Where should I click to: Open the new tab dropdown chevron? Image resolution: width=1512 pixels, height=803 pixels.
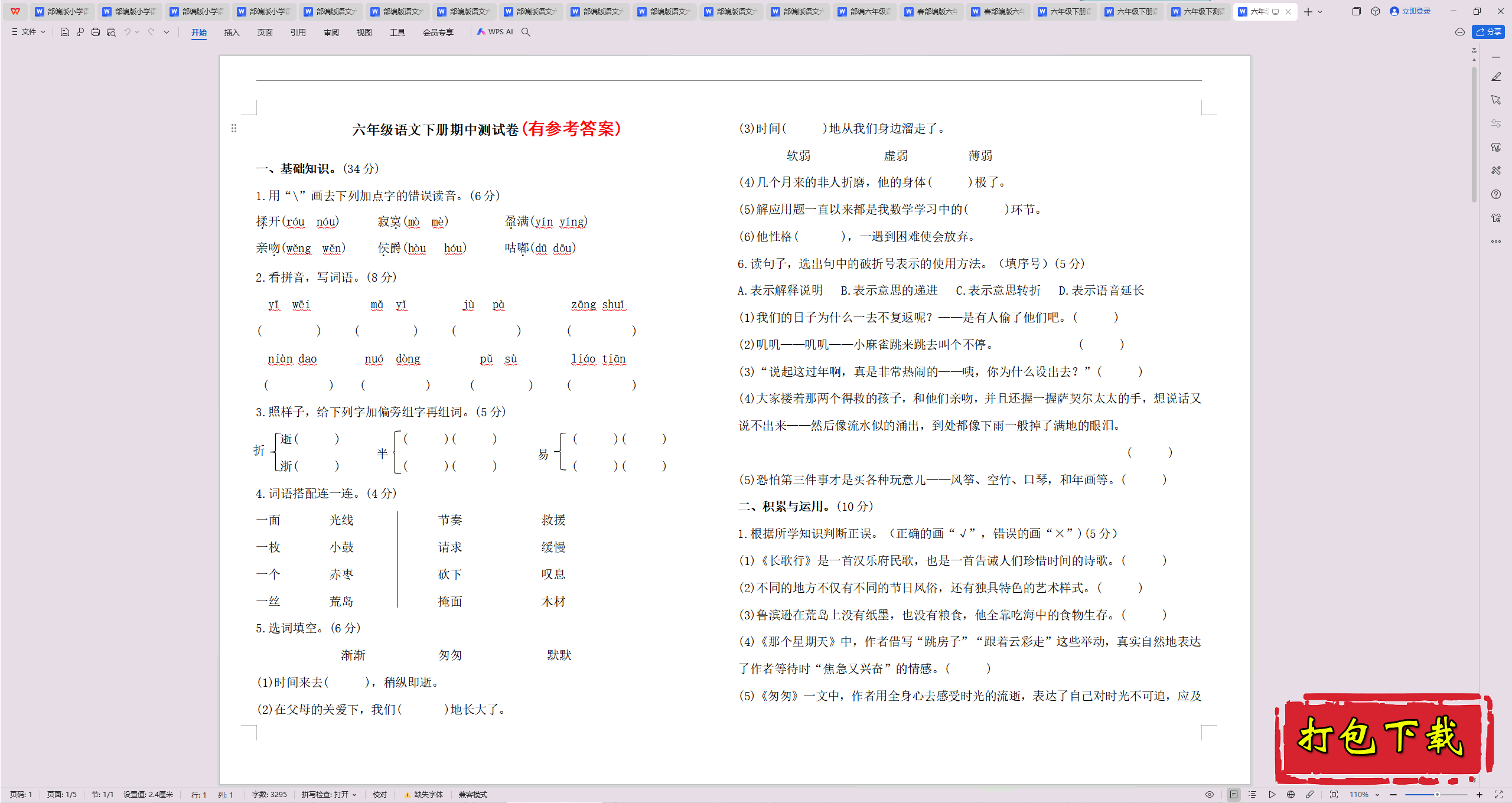click(1320, 11)
